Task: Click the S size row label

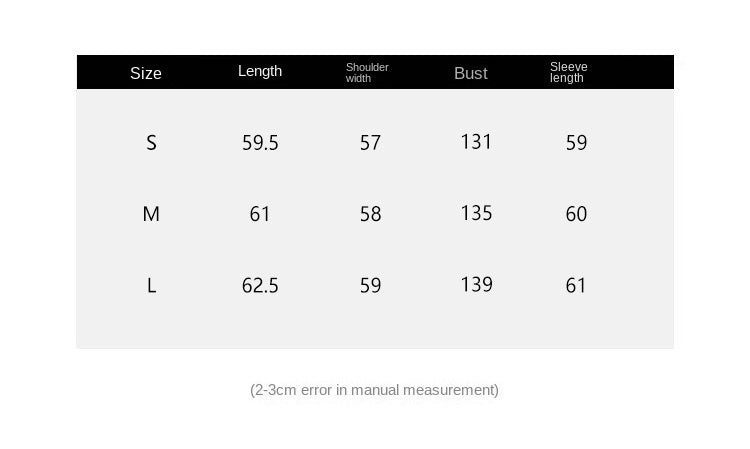Action: (x=151, y=143)
